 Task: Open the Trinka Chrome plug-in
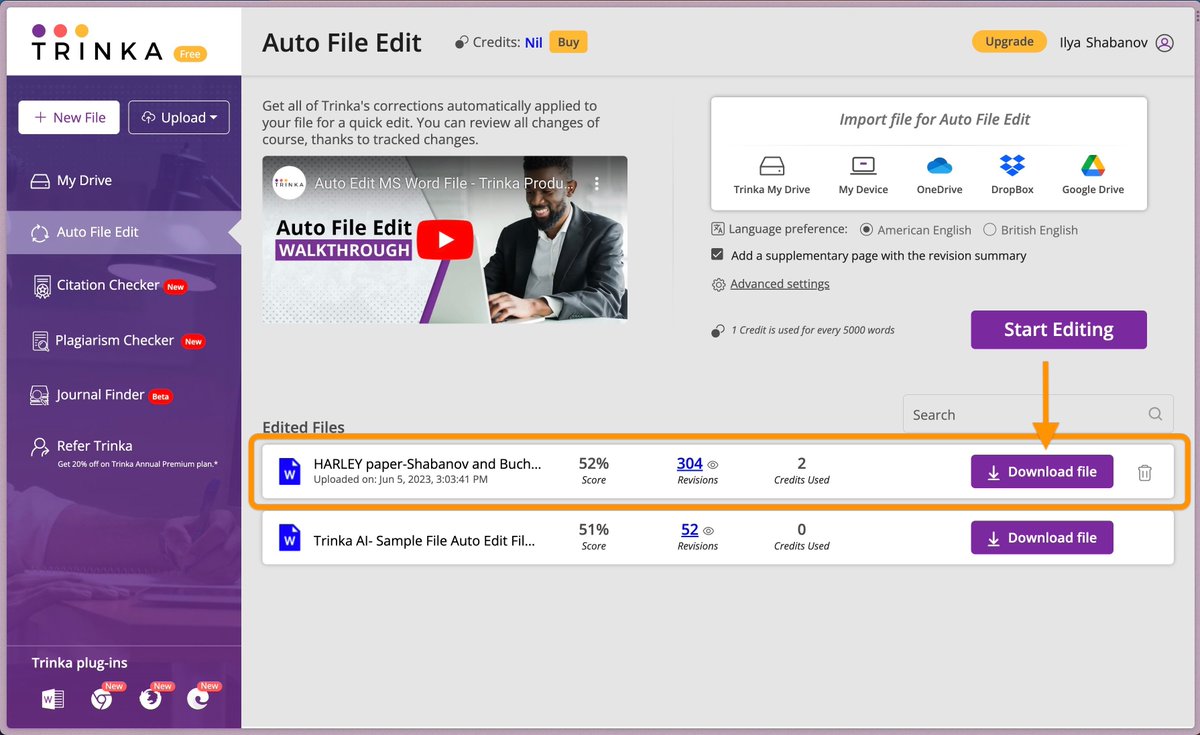point(100,698)
